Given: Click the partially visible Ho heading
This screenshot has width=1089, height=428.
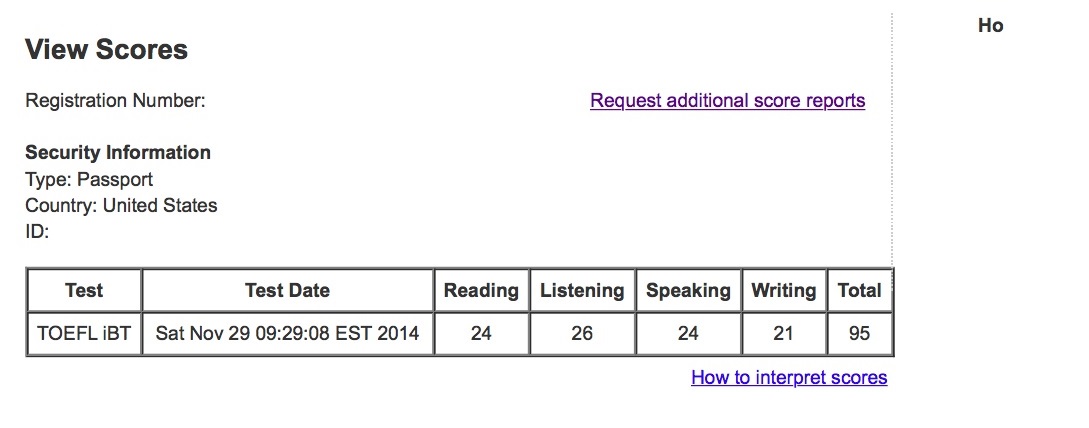Looking at the screenshot, I should (990, 26).
